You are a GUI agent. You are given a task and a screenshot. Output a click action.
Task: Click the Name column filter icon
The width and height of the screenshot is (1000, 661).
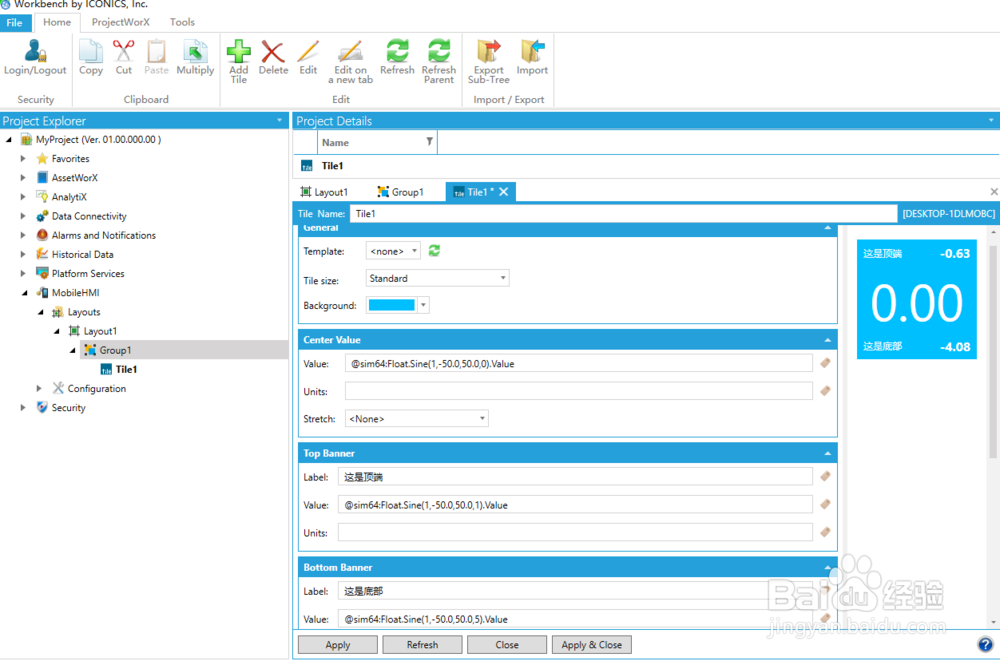coord(429,142)
